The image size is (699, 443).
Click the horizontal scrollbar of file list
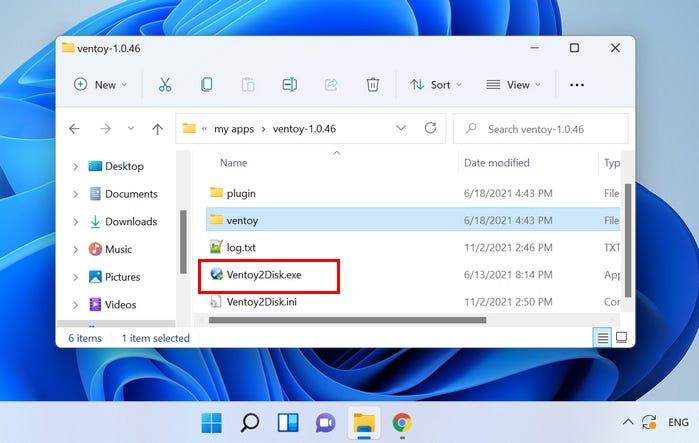coord(347,320)
